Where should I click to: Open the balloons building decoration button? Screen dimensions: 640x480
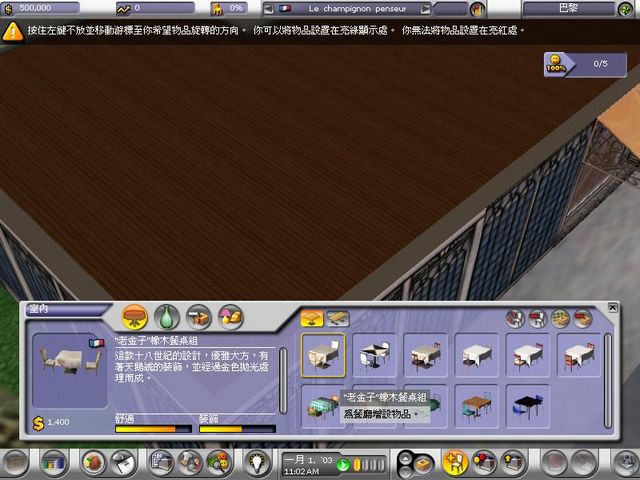point(484,463)
